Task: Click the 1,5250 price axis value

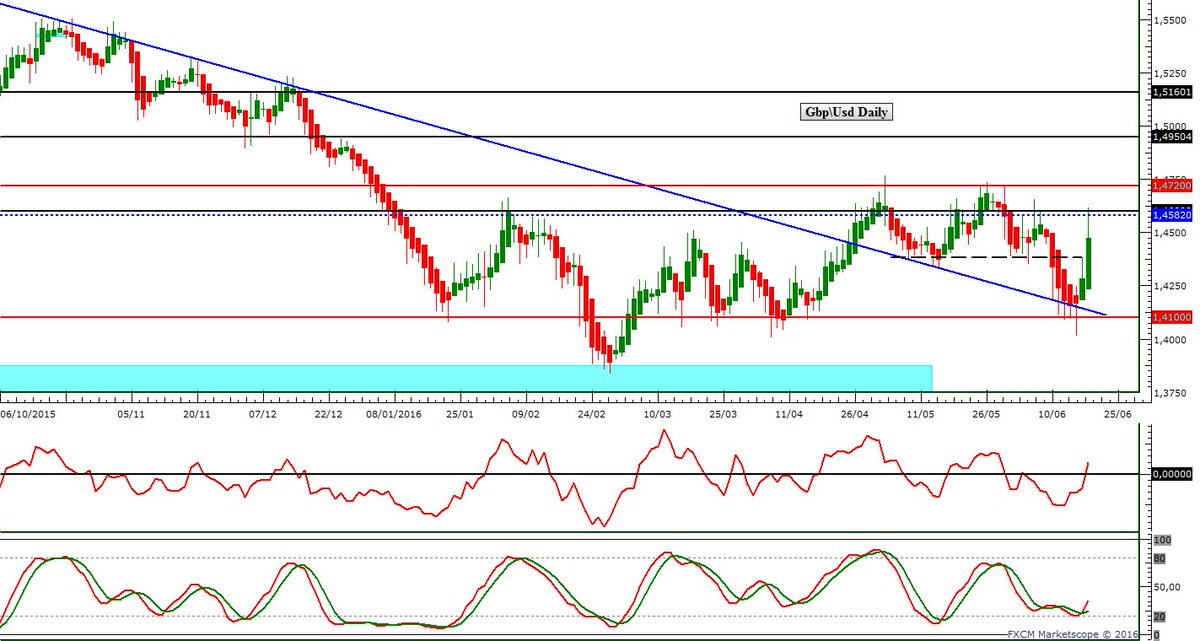Action: pyautogui.click(x=1169, y=73)
